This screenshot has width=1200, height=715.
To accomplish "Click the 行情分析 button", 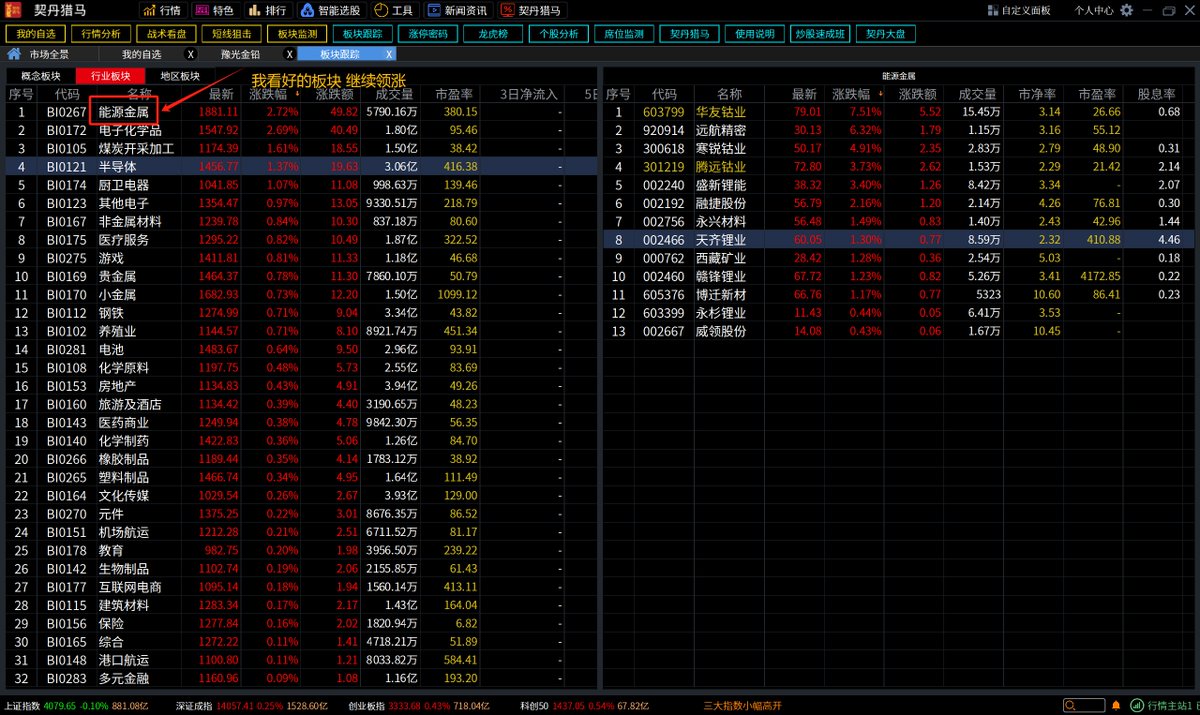I will click(102, 33).
